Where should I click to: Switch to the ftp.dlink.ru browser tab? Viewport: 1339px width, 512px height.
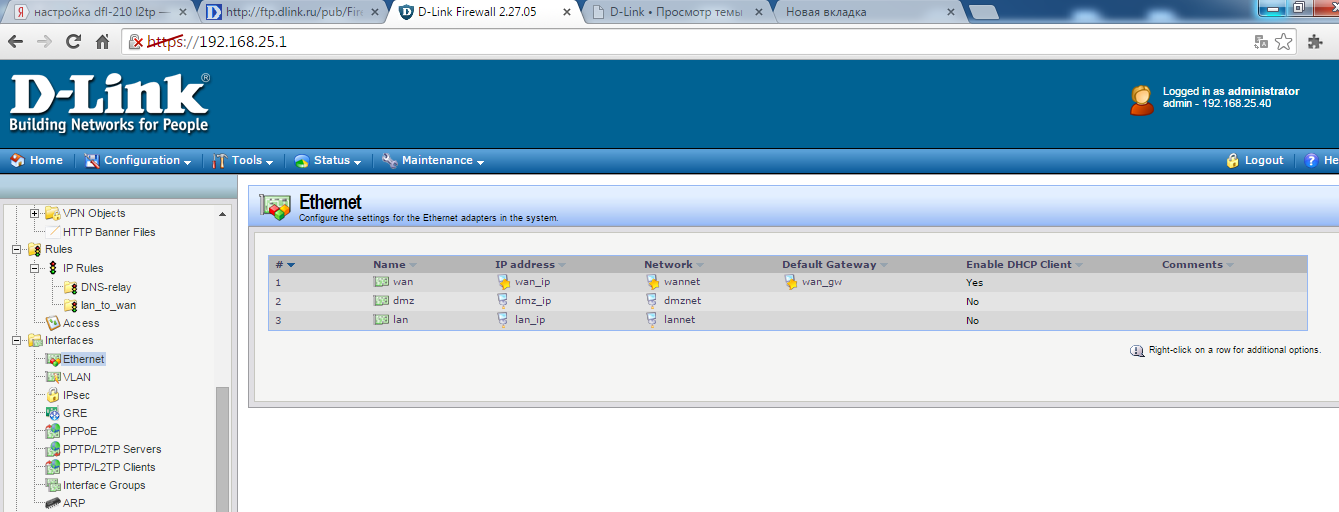click(x=289, y=12)
